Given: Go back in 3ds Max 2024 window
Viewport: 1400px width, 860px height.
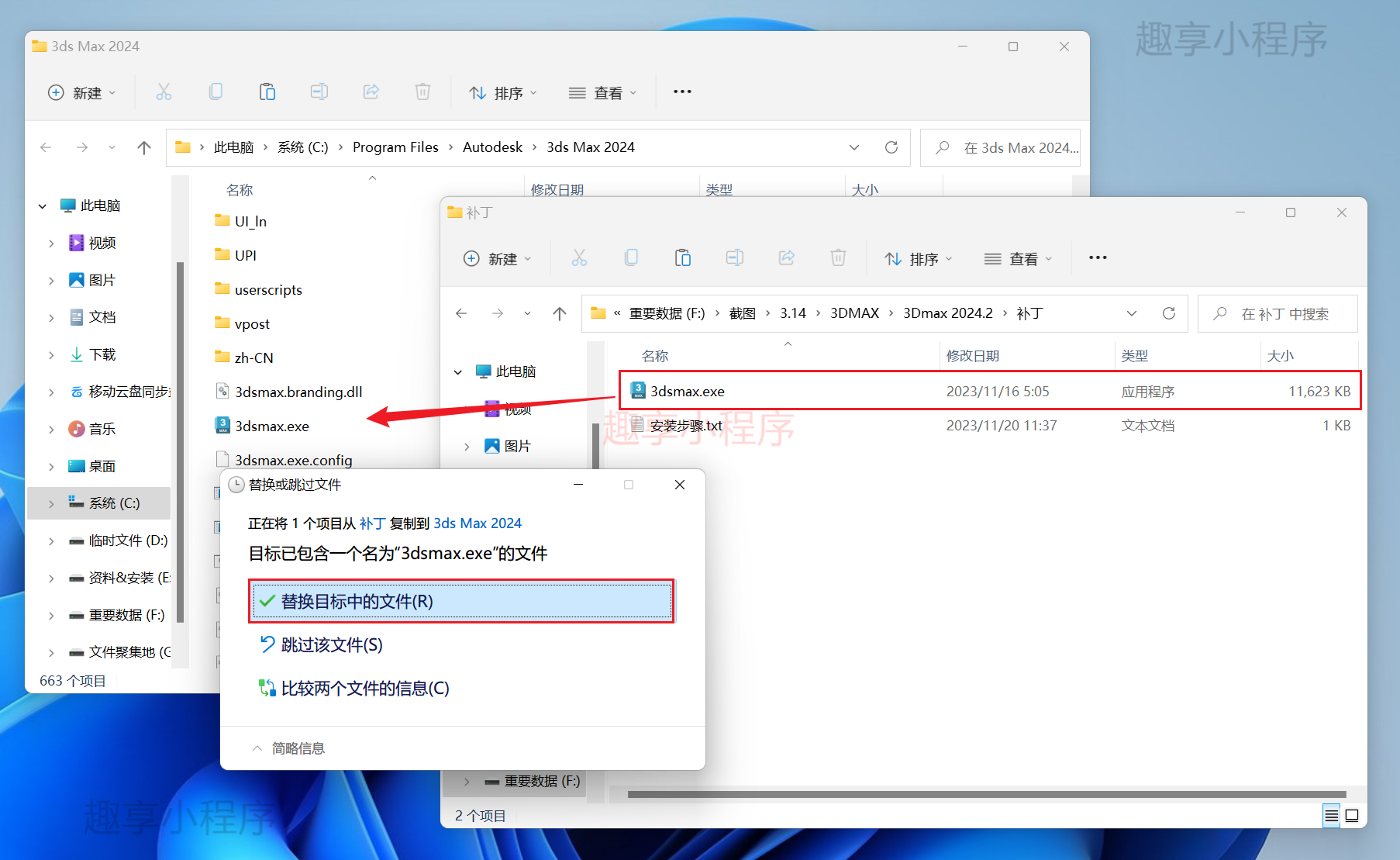Looking at the screenshot, I should pyautogui.click(x=46, y=147).
